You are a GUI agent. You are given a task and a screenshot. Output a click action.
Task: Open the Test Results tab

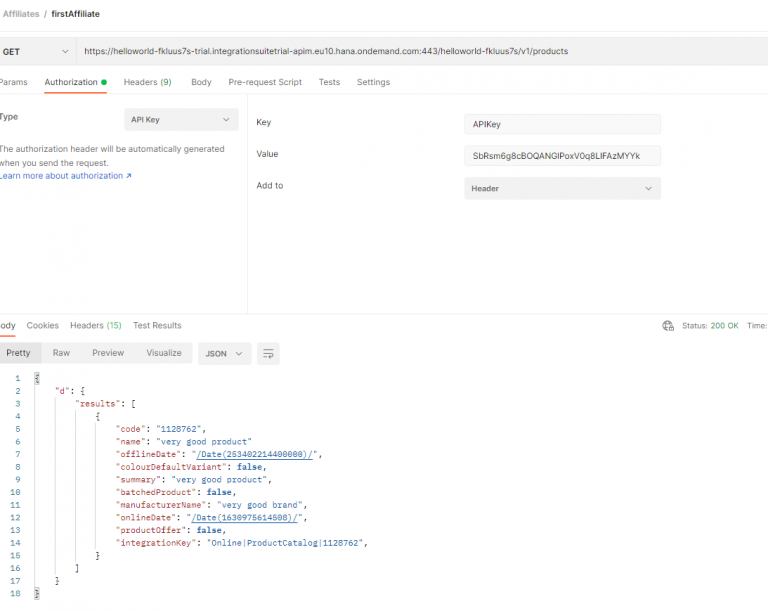click(x=157, y=325)
